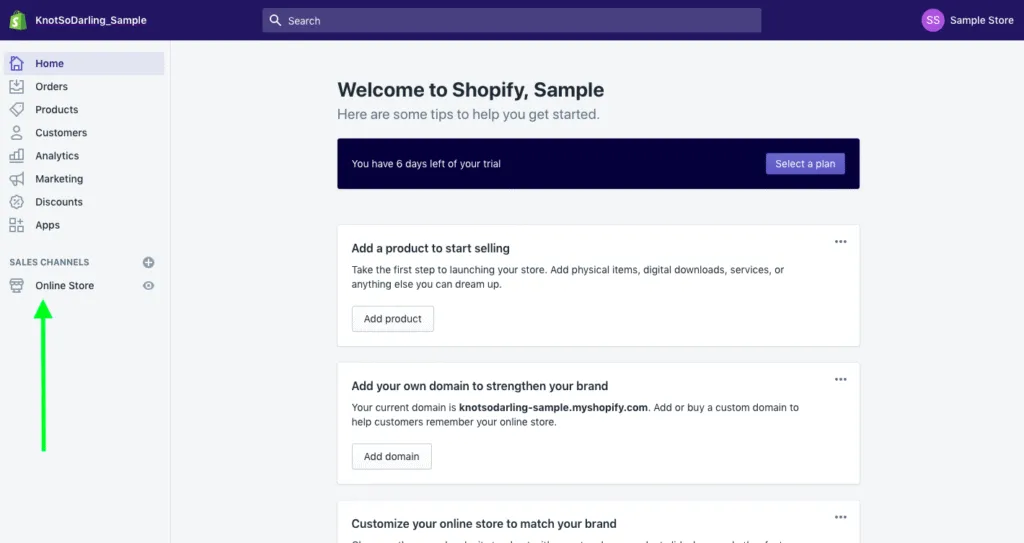The height and width of the screenshot is (543, 1024).
Task: Click the Orders inbox icon
Action: point(16,87)
